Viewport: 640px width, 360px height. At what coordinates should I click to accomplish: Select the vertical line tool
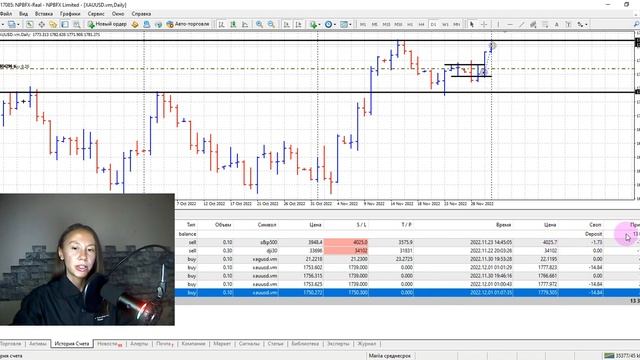coord(498,24)
